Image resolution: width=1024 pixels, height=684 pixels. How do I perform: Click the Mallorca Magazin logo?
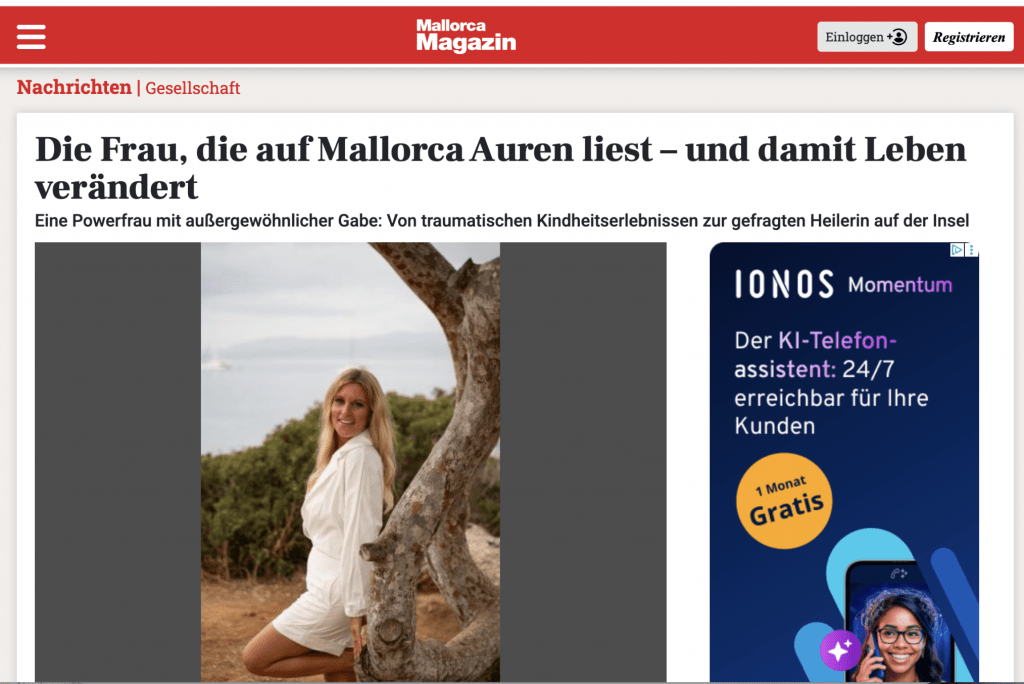(x=466, y=35)
